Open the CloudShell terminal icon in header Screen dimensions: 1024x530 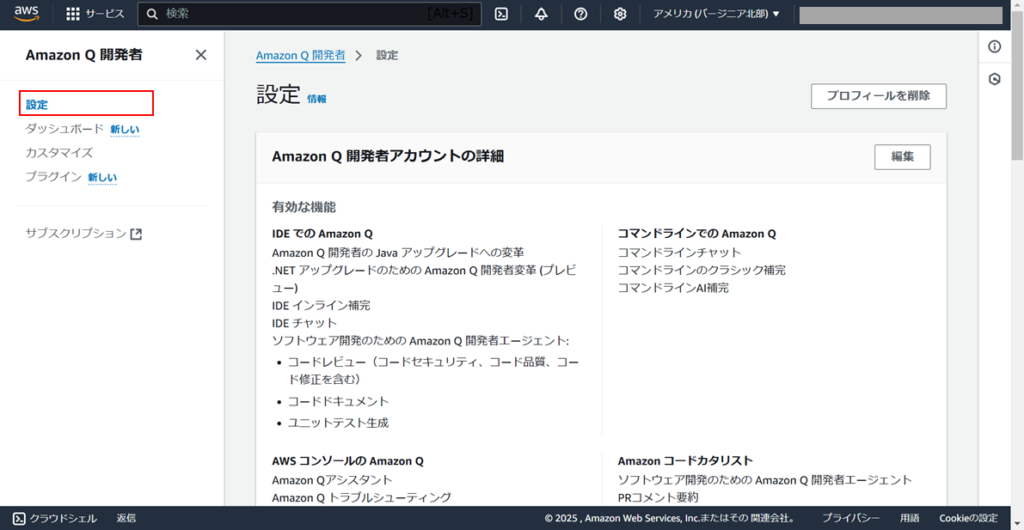(x=502, y=14)
